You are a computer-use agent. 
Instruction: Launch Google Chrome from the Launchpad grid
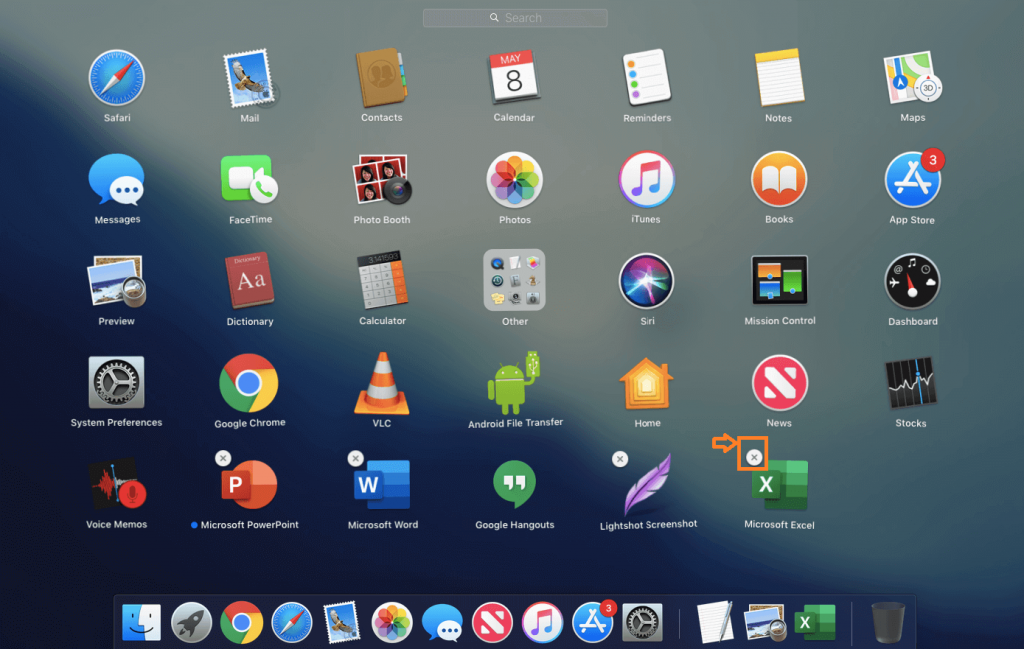coord(249,383)
